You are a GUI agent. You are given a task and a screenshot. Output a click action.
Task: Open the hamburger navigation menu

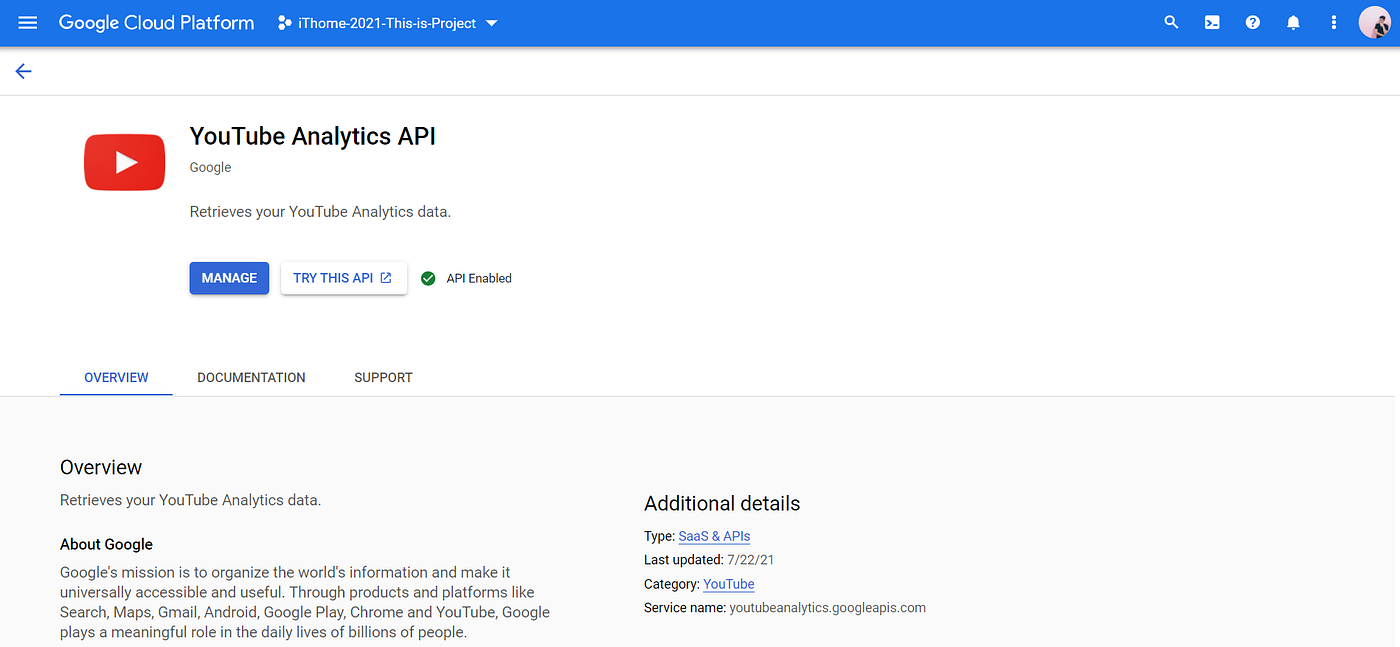[x=28, y=22]
